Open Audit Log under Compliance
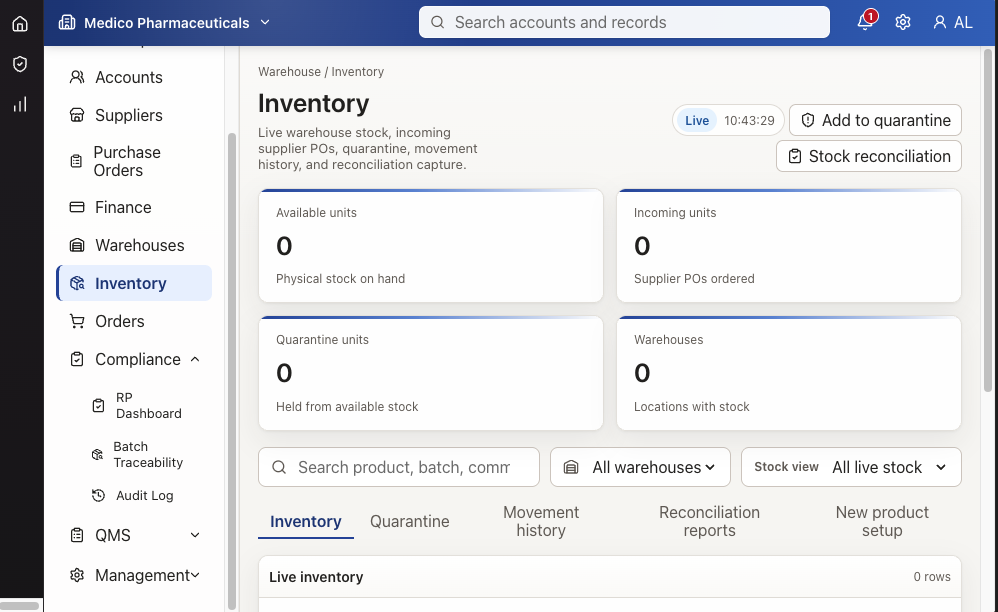Screen dimensions: 998x612 tap(145, 495)
